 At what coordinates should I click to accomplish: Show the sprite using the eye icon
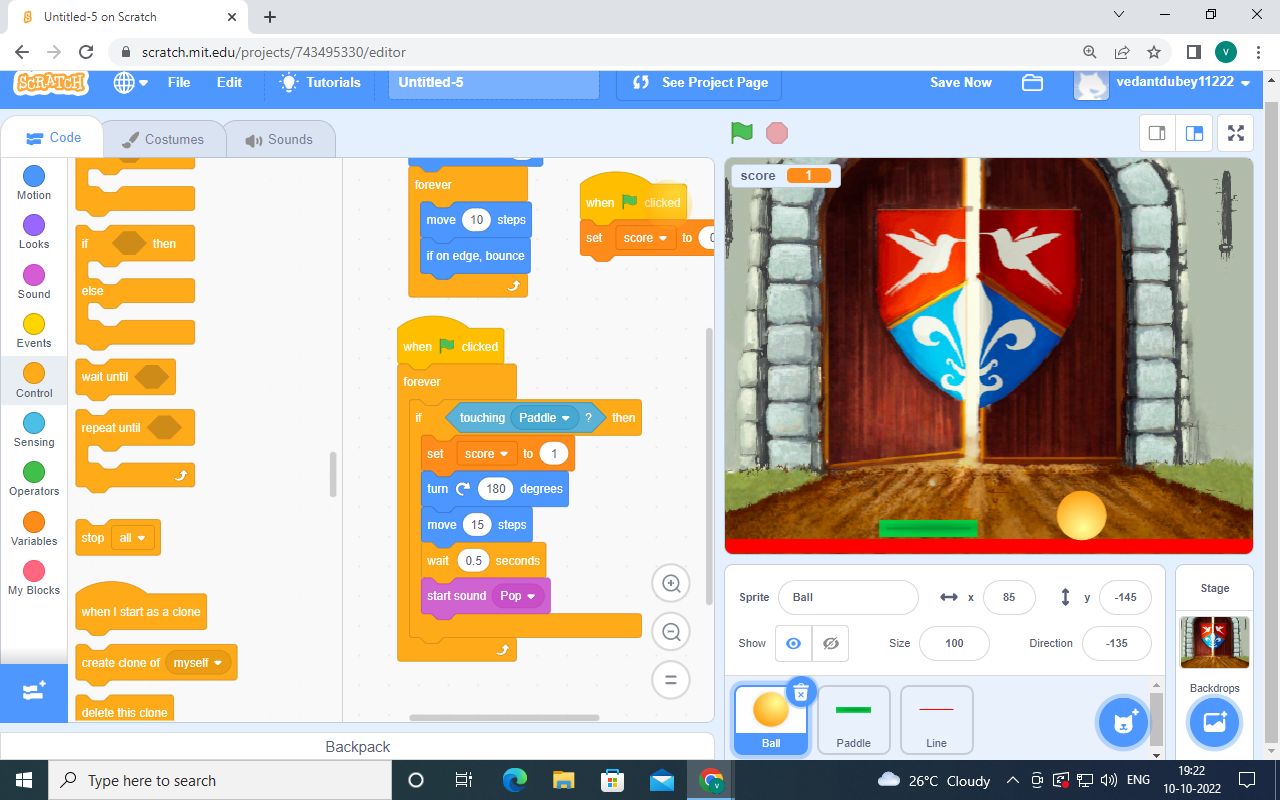pos(793,643)
